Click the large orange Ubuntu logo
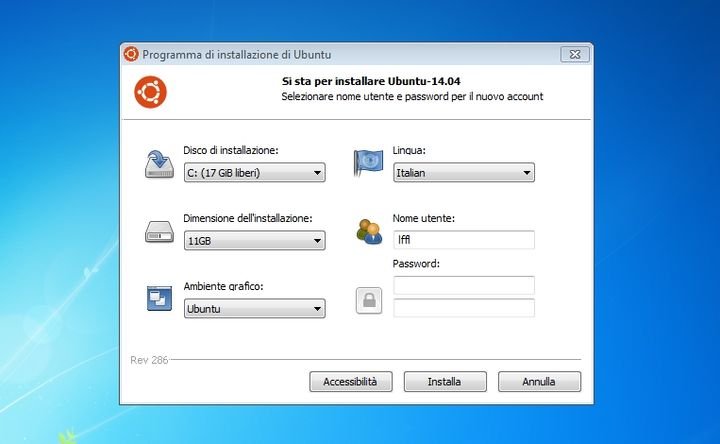Image resolution: width=720 pixels, height=444 pixels. [x=151, y=92]
